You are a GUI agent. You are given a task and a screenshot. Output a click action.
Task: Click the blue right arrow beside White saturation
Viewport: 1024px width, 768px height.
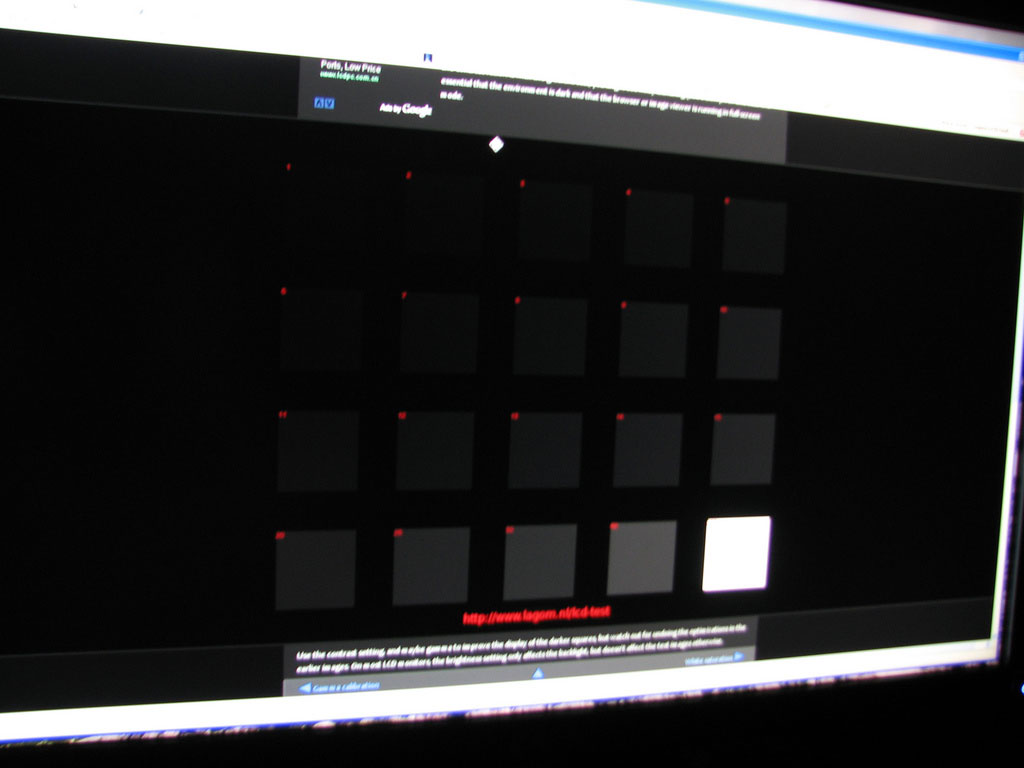point(739,656)
